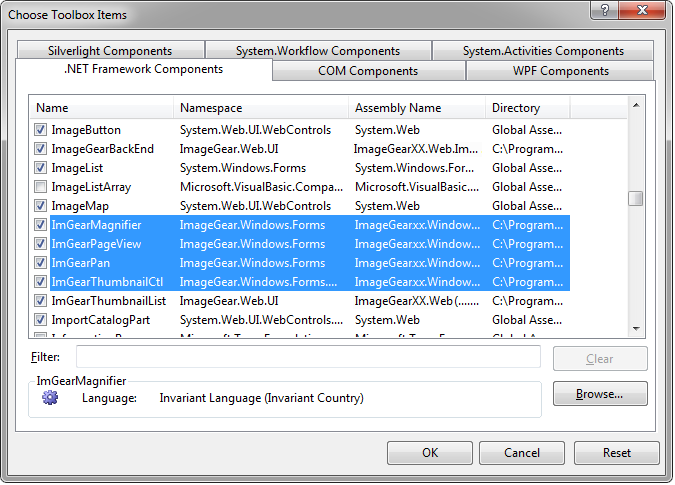The width and height of the screenshot is (675, 485).
Task: Sort list by Name column header
Action: coord(102,108)
